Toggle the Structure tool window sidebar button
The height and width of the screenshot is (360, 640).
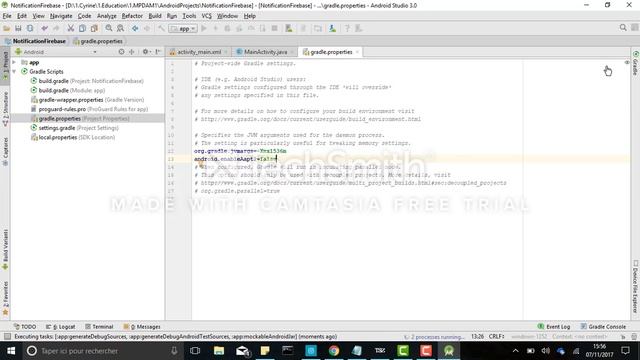coord(5,108)
